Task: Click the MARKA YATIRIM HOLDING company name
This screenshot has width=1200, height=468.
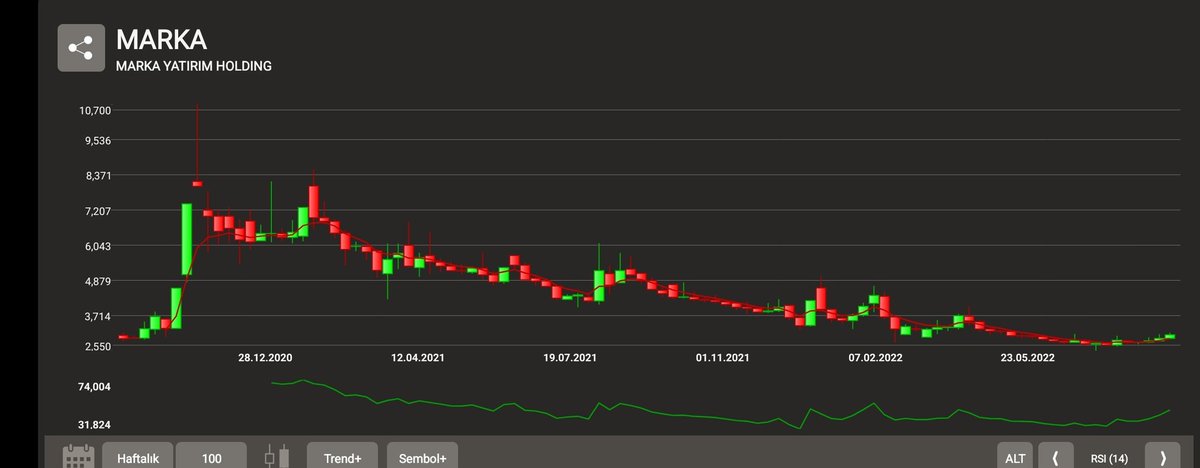Action: click(194, 66)
